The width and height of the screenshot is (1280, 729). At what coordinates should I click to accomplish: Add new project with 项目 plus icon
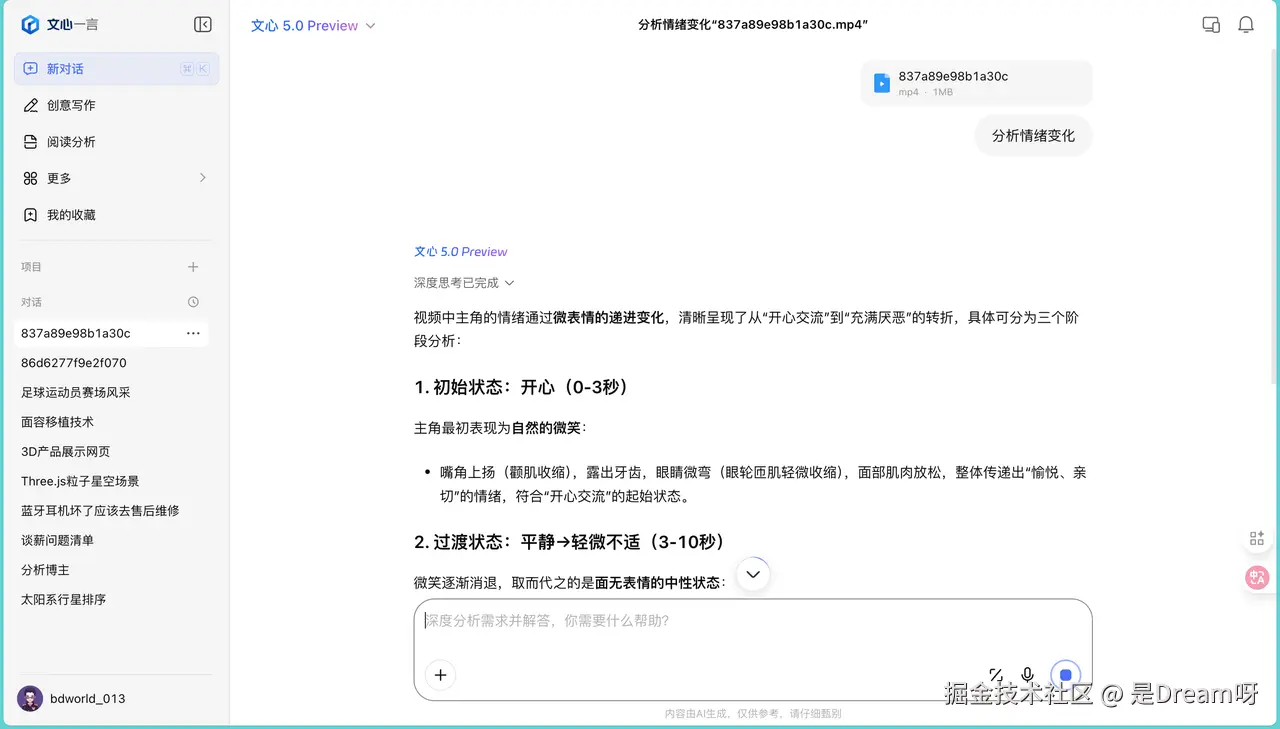click(193, 267)
